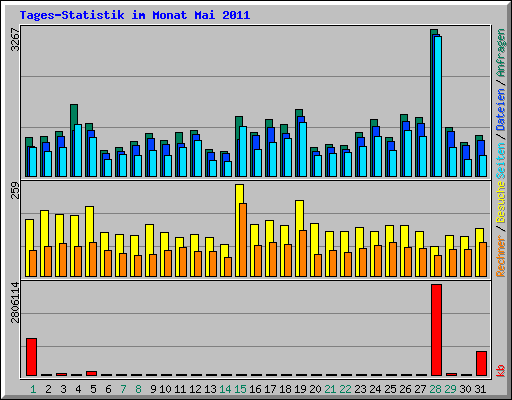Click the y-axis value 259
Screen dimensions: 512x400
click(x=15, y=190)
